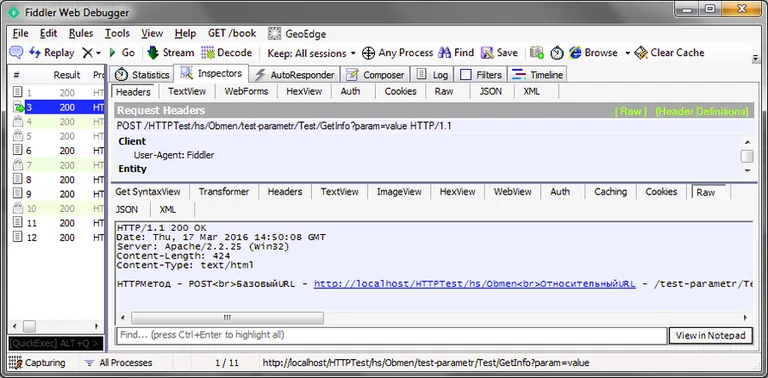
Task: Click All Processes filter in status bar
Action: click(x=119, y=363)
